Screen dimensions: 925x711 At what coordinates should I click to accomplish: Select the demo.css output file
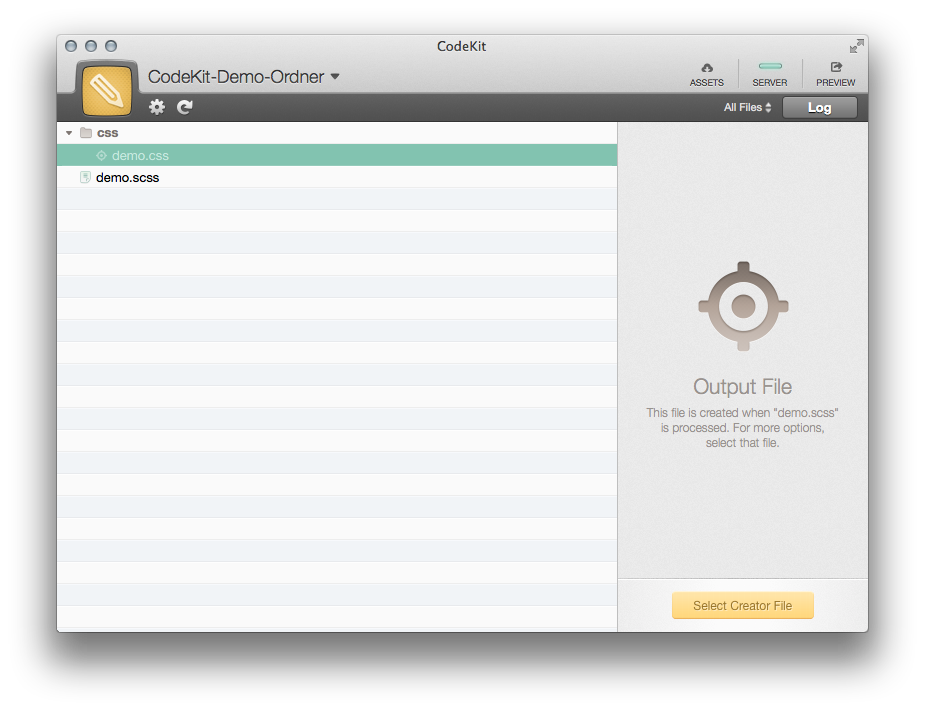coord(138,155)
